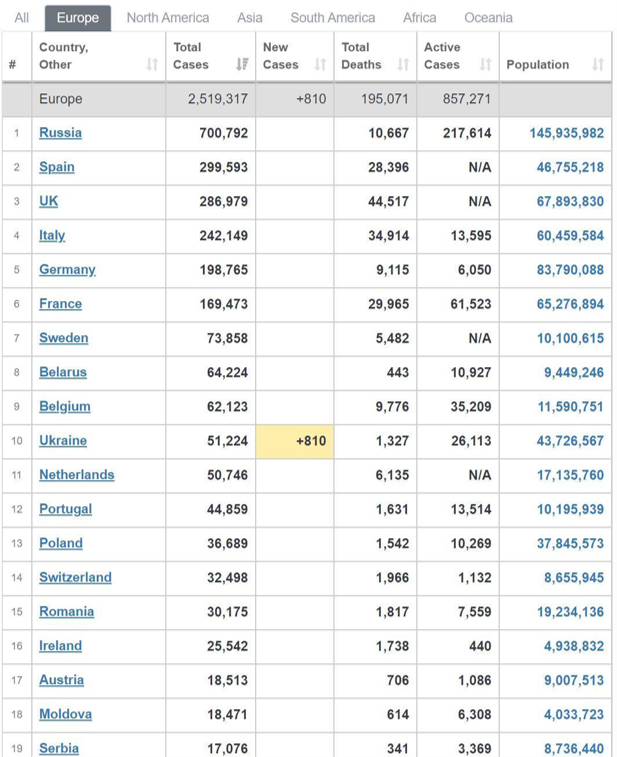
Task: Click Ukraine's highlighted +810 new cases cell
Action: coord(294,441)
